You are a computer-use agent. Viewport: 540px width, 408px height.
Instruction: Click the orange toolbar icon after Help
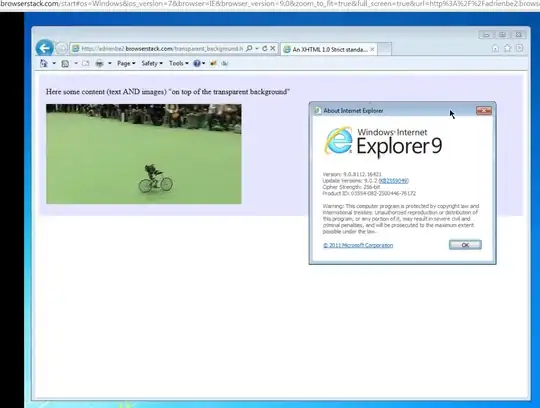click(x=213, y=63)
